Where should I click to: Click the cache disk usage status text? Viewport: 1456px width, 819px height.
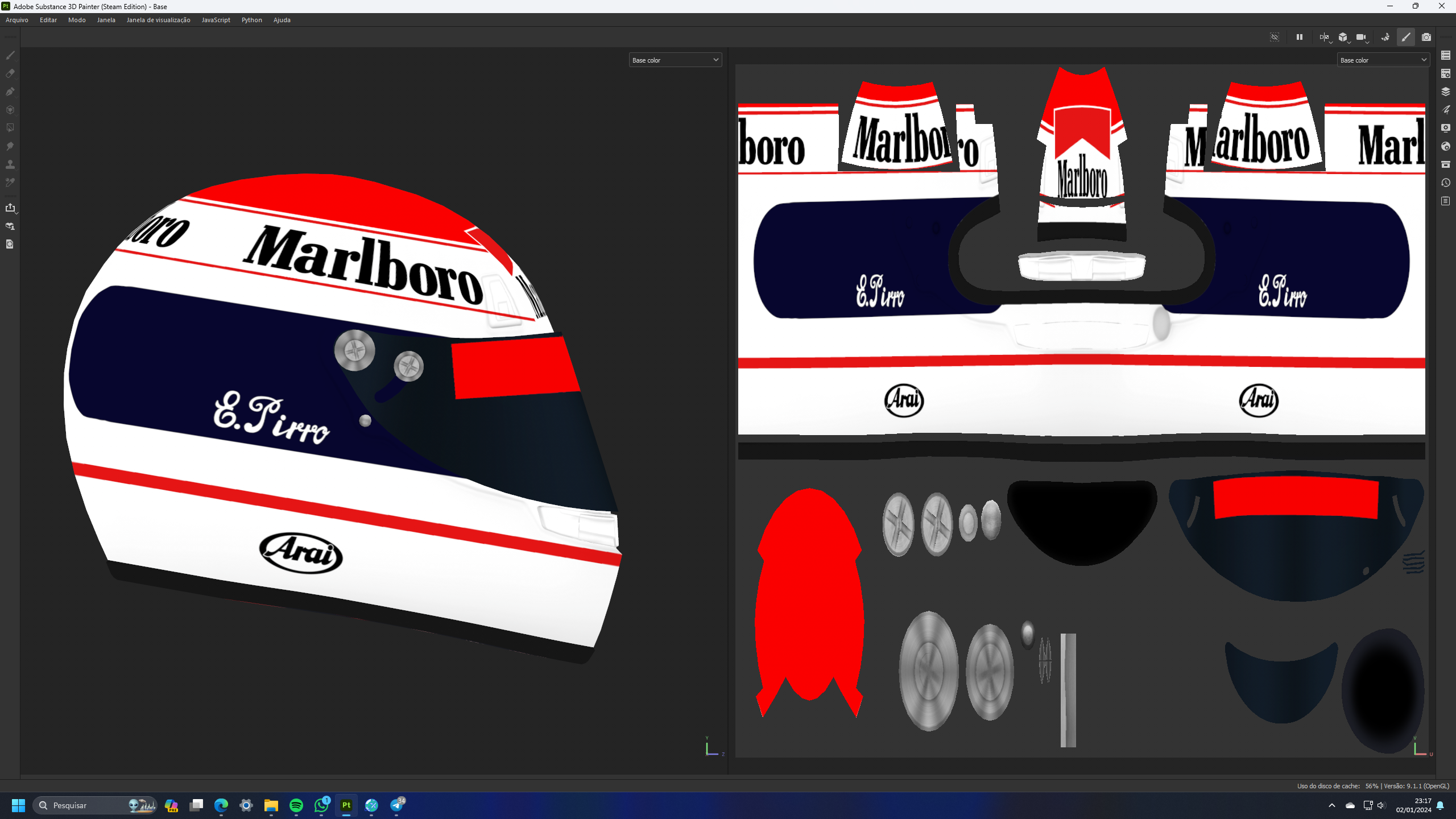pos(1338,786)
